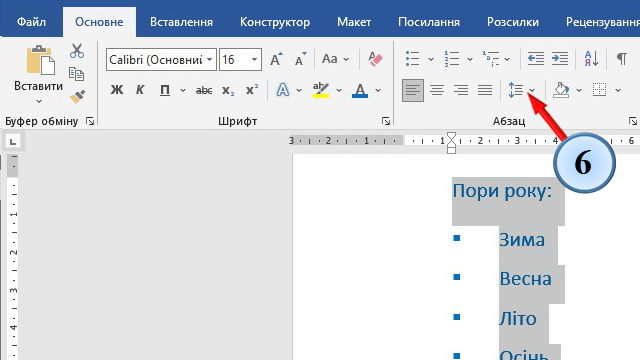Toggle bold Ж formatting

[x=117, y=90]
